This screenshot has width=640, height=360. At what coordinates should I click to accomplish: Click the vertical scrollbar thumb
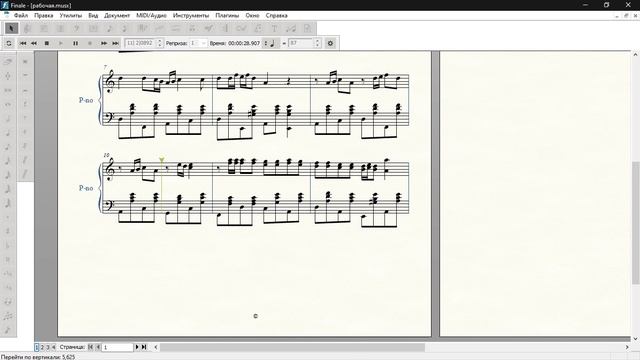click(x=636, y=223)
